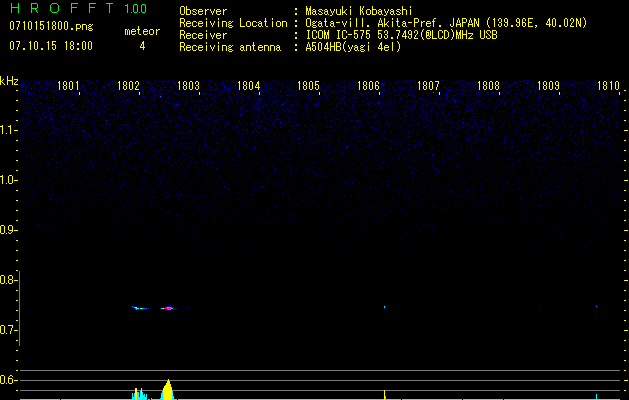The width and height of the screenshot is (629, 400).
Task: Click the small yellow power spikes after 1802
Action: point(139,394)
